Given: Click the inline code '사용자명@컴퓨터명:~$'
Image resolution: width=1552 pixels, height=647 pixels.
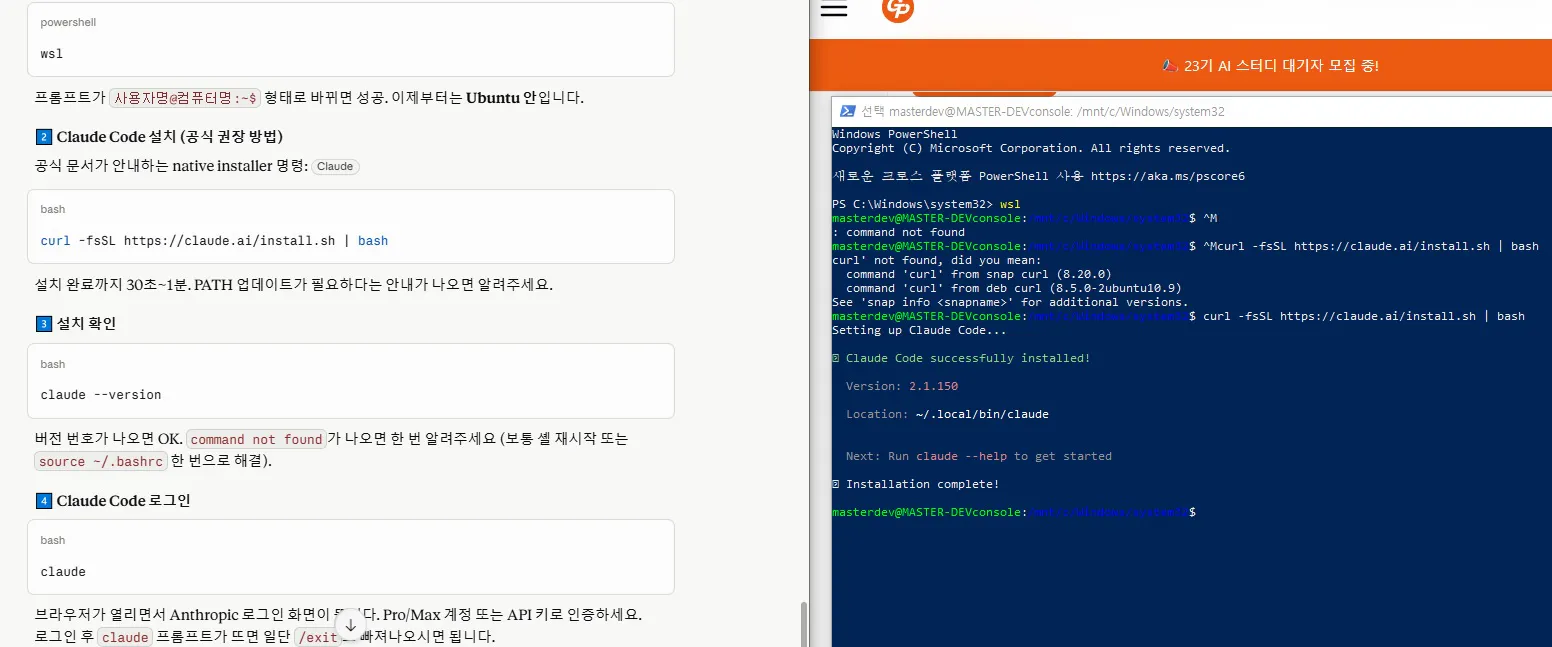Looking at the screenshot, I should click(x=185, y=98).
